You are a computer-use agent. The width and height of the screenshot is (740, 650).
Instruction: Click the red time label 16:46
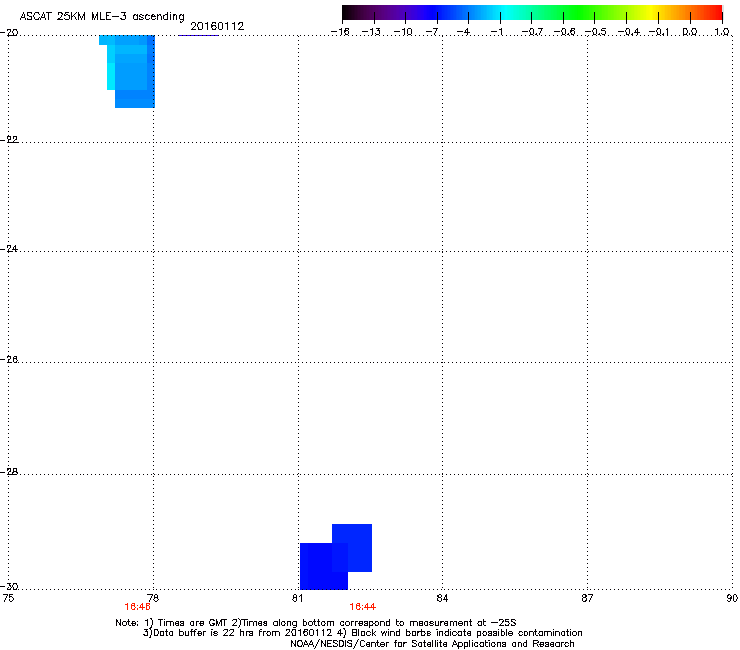click(137, 607)
